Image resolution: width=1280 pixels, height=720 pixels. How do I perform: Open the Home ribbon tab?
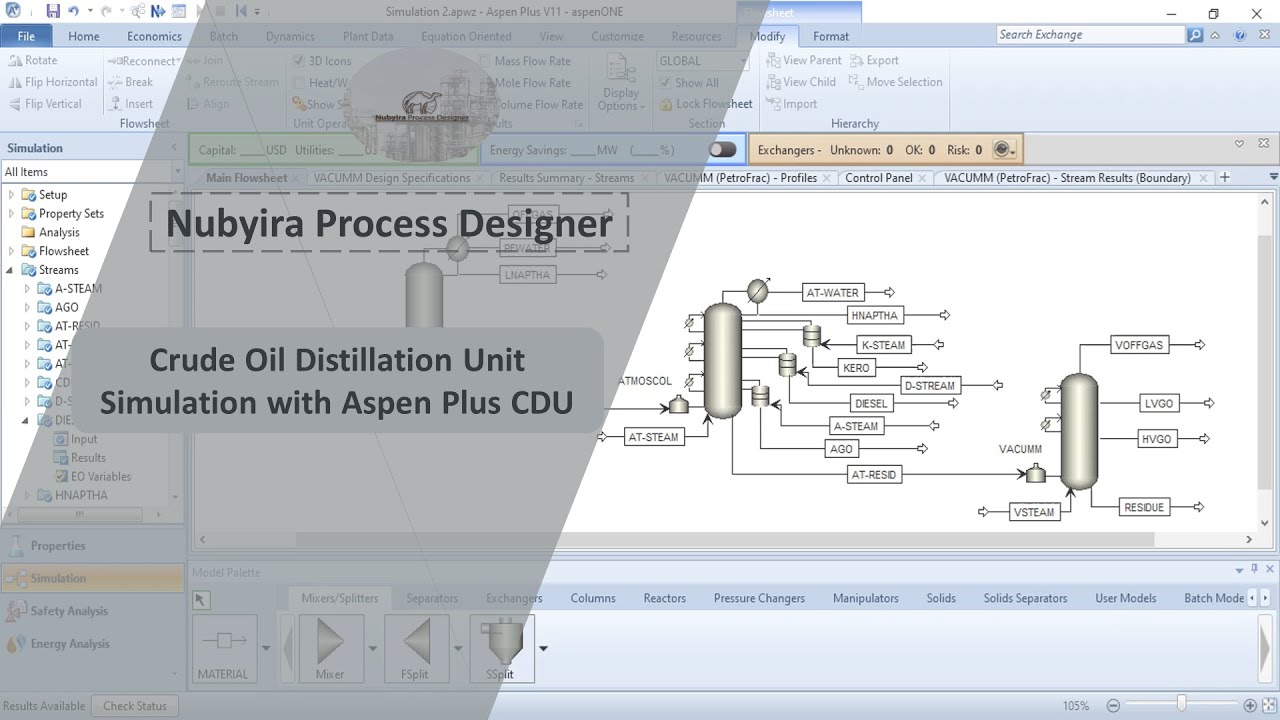coord(84,36)
